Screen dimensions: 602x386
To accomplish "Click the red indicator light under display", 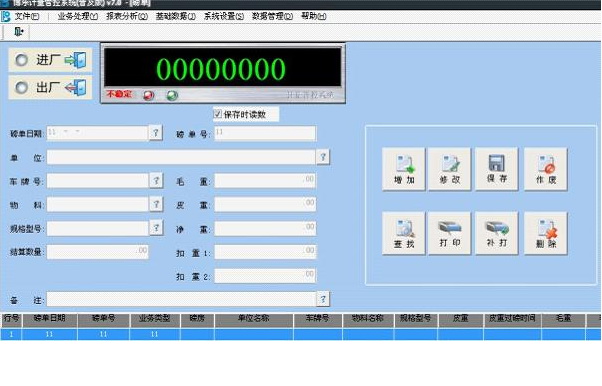I will [149, 95].
